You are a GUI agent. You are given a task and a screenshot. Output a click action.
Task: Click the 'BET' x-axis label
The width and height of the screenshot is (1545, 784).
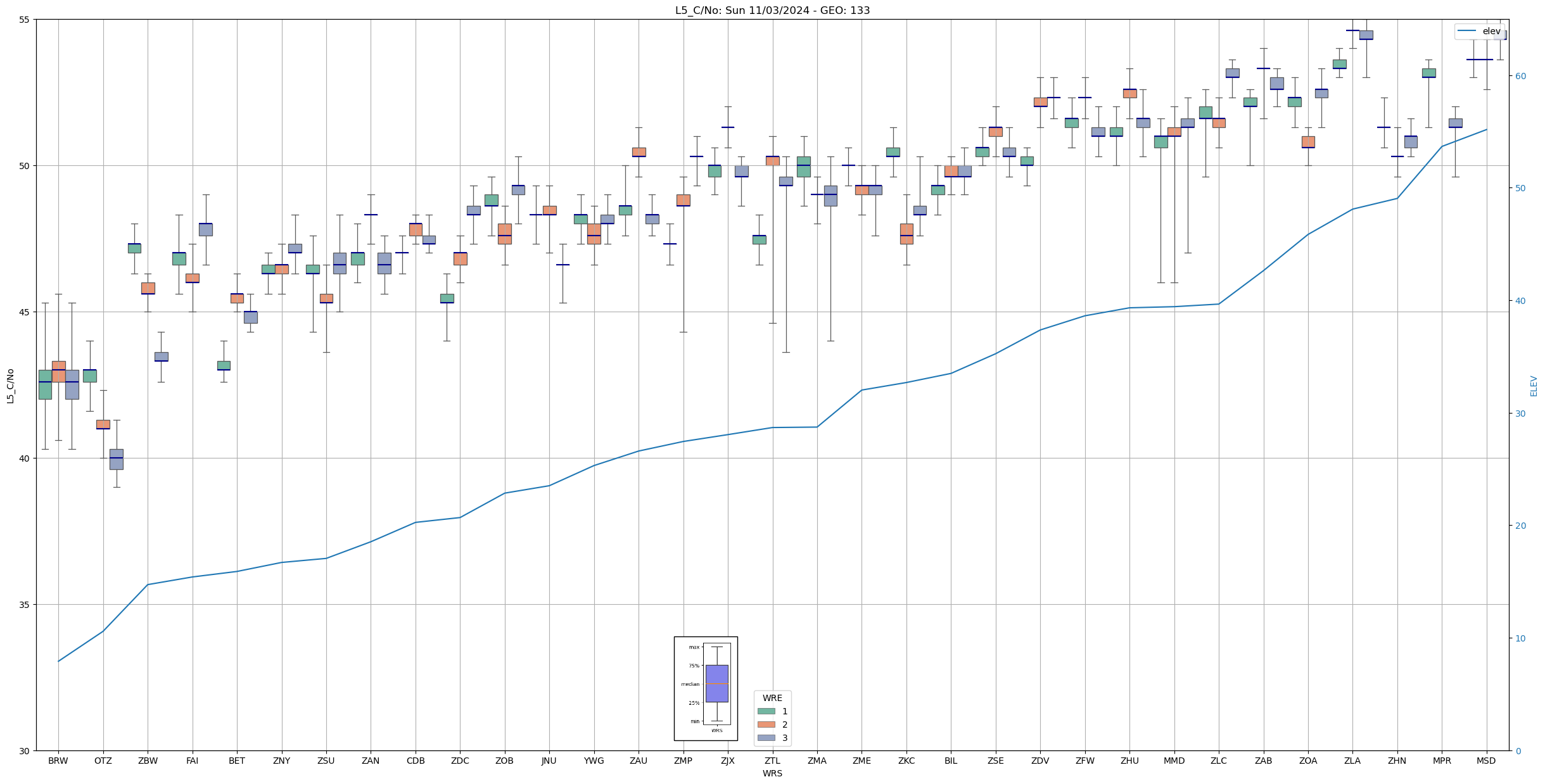click(237, 761)
